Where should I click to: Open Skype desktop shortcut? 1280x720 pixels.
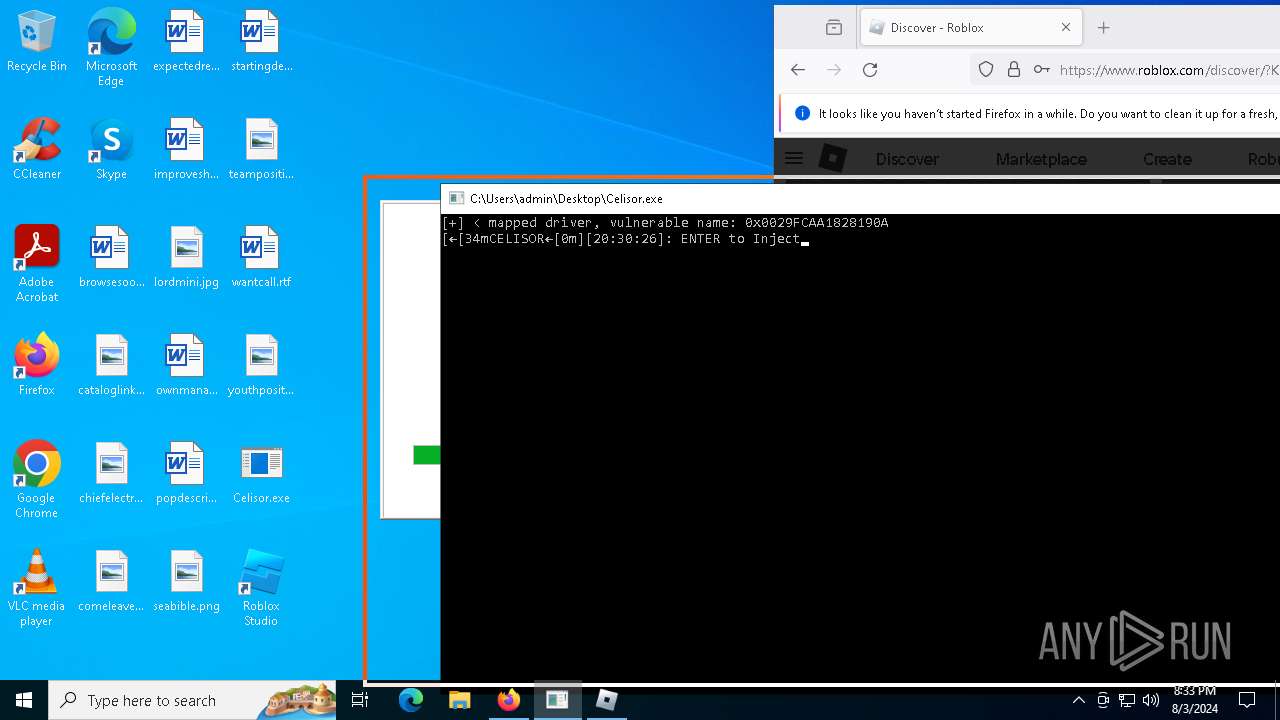[111, 150]
